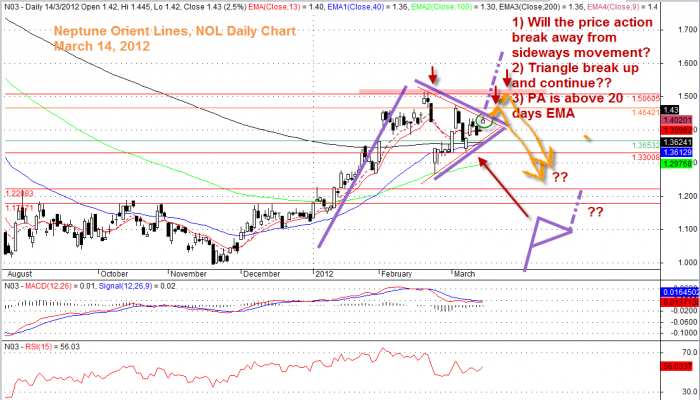Click the green 1.29768 value tag

click(677, 164)
